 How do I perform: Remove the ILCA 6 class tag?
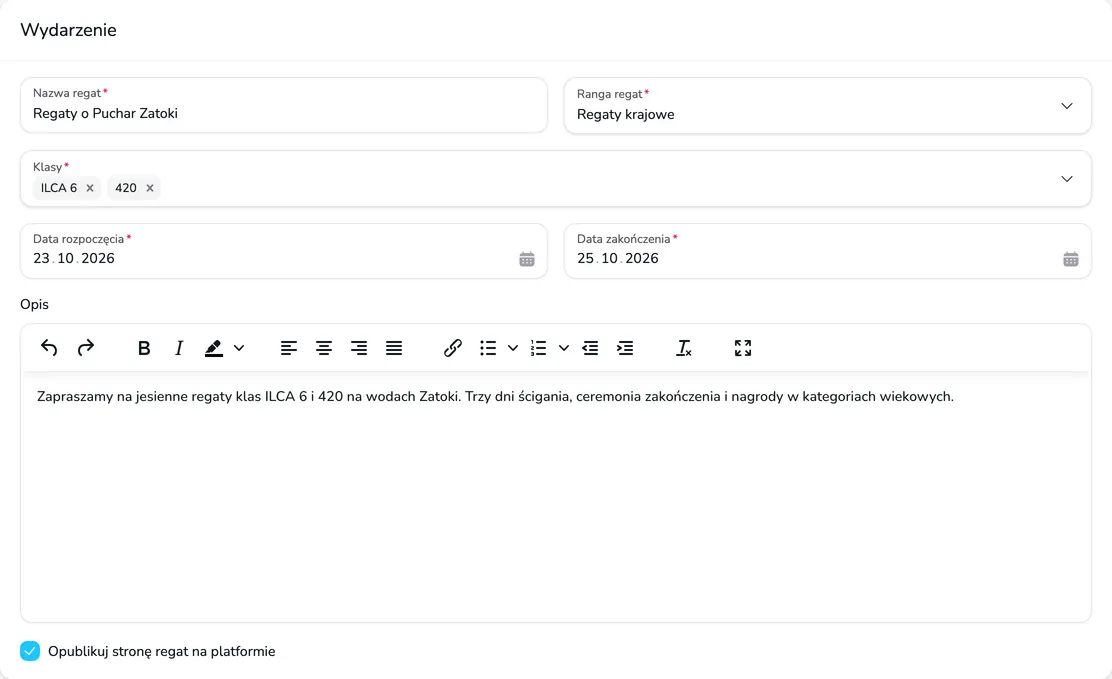(90, 188)
